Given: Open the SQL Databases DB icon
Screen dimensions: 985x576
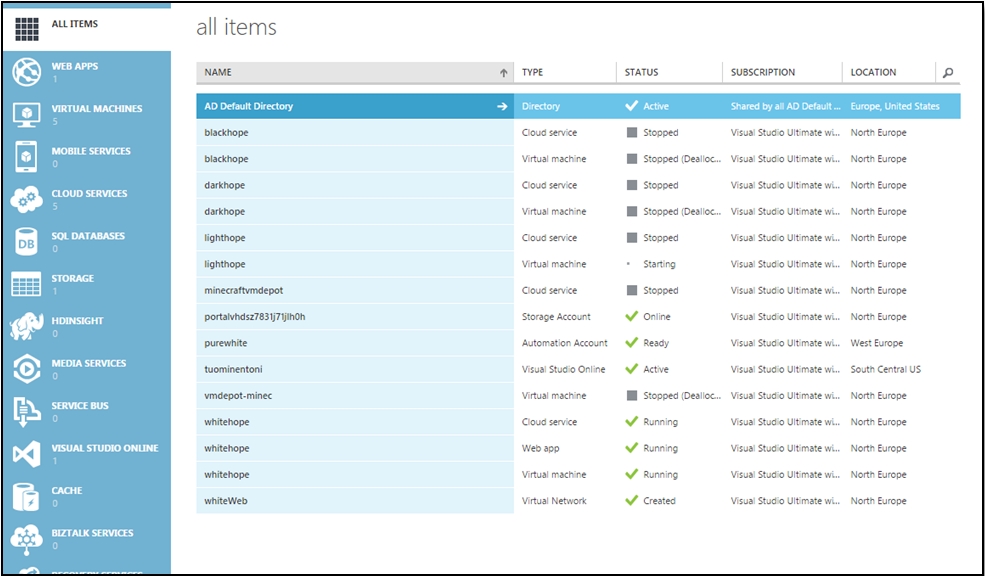Looking at the screenshot, I should coord(26,242).
